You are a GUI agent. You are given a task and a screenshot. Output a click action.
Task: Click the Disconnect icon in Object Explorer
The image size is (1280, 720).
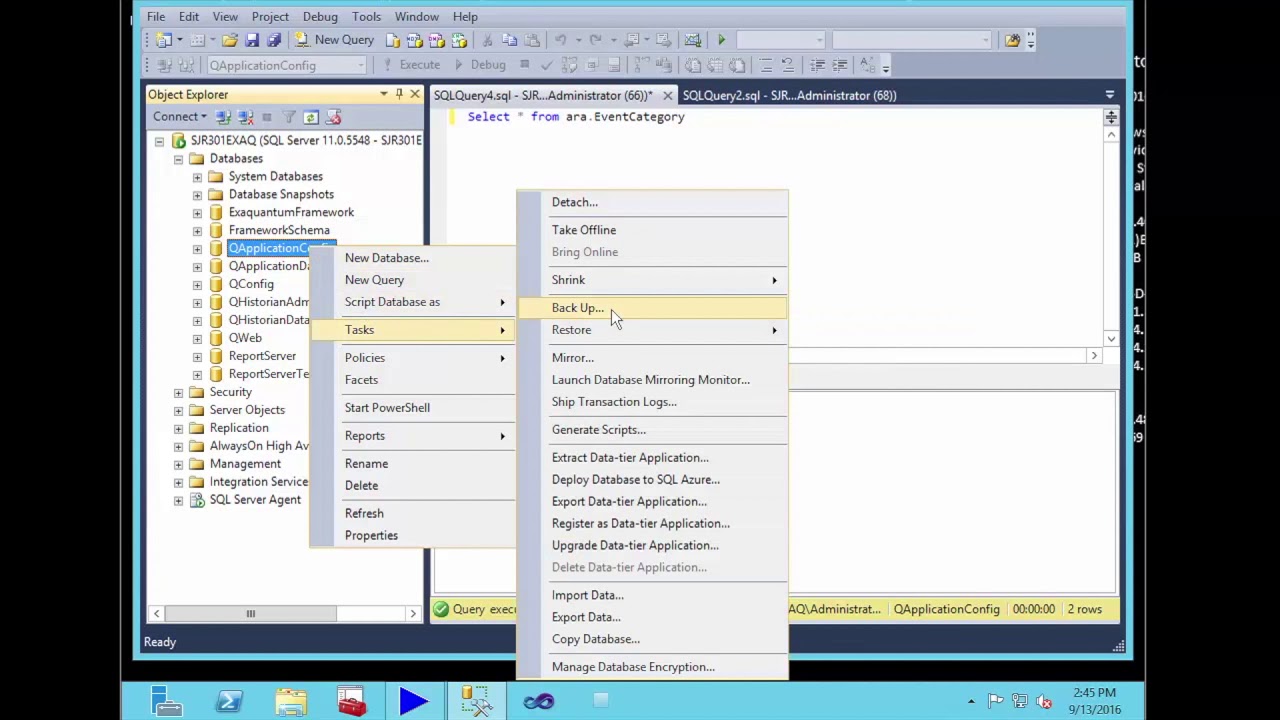(244, 117)
